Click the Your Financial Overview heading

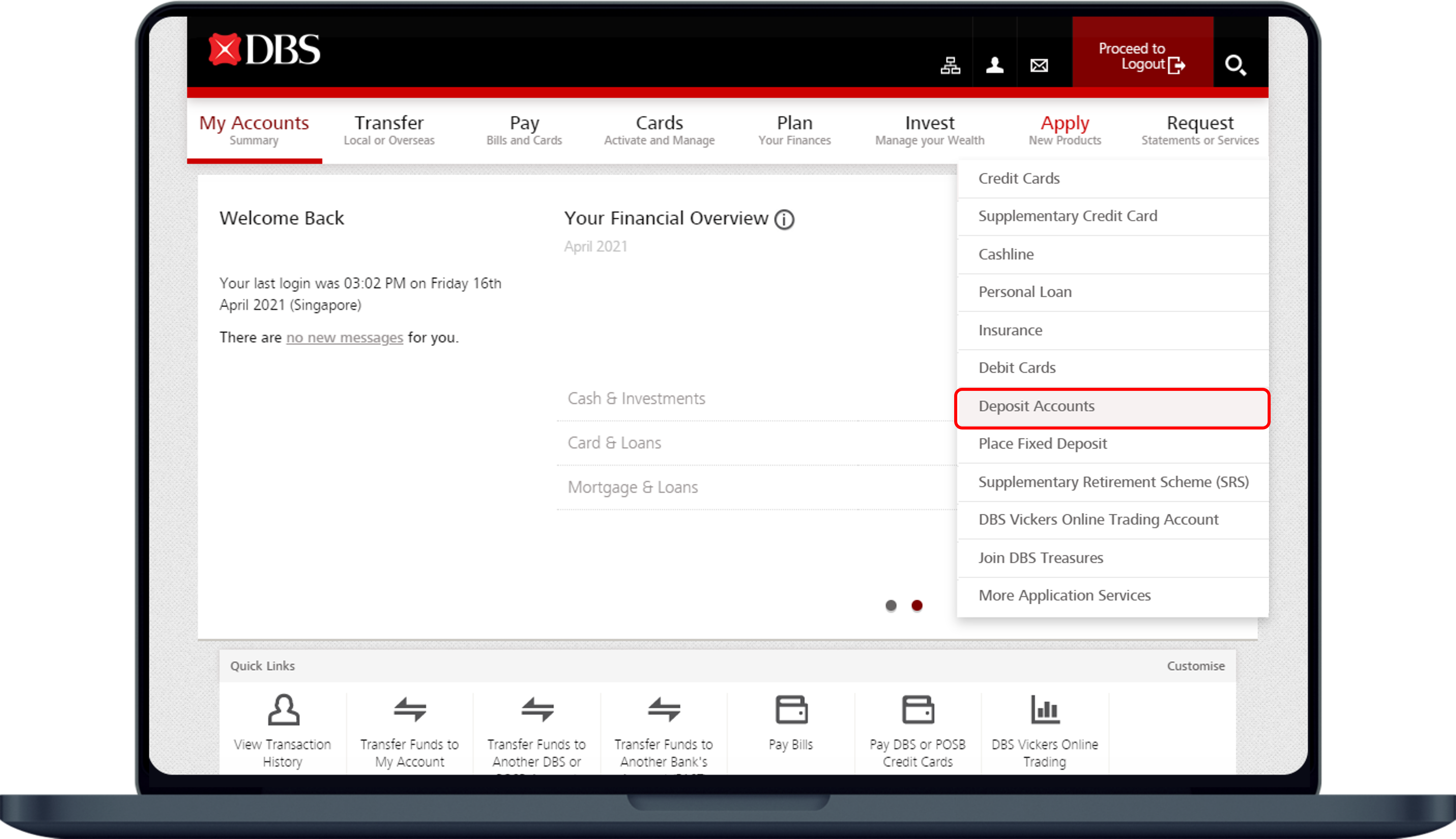coord(666,218)
